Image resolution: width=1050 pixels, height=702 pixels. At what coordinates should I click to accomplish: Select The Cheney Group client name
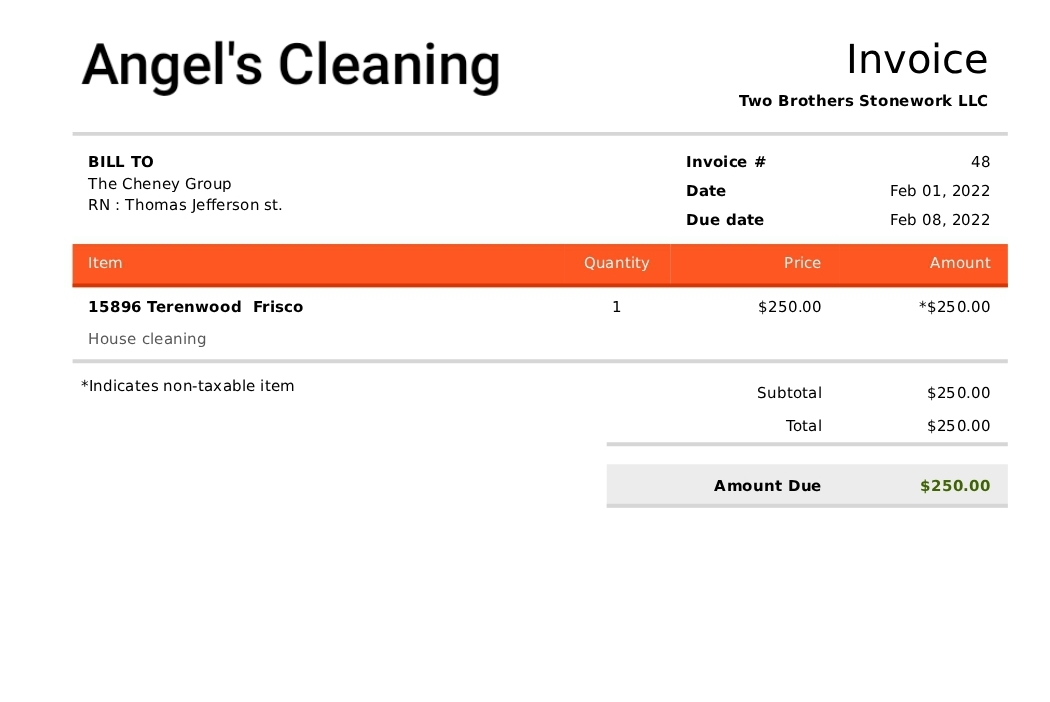(159, 184)
